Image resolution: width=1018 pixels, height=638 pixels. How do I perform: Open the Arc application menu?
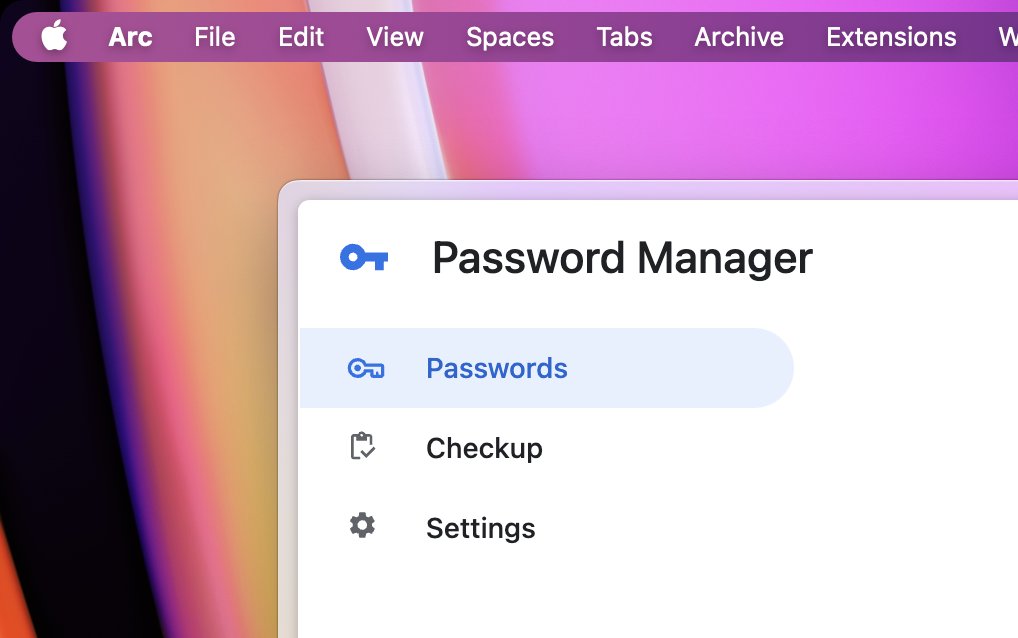[x=130, y=37]
